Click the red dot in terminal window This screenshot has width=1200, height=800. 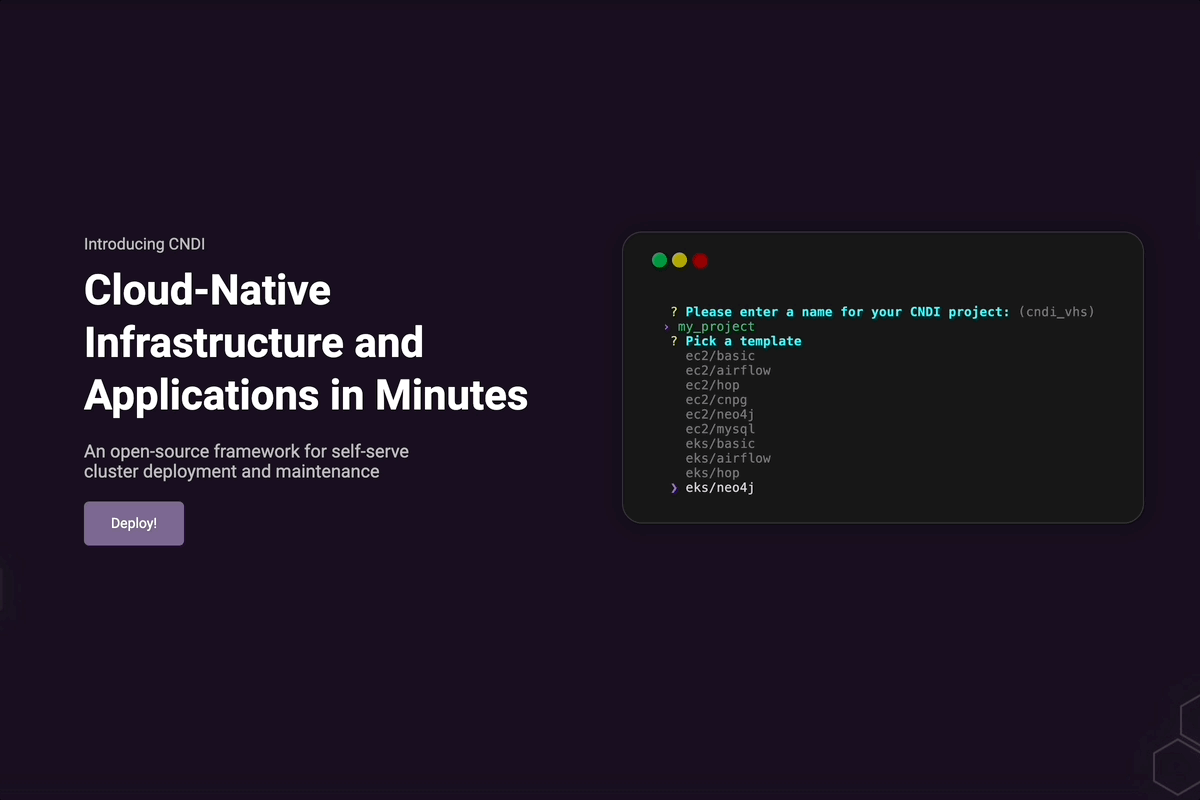pos(700,260)
